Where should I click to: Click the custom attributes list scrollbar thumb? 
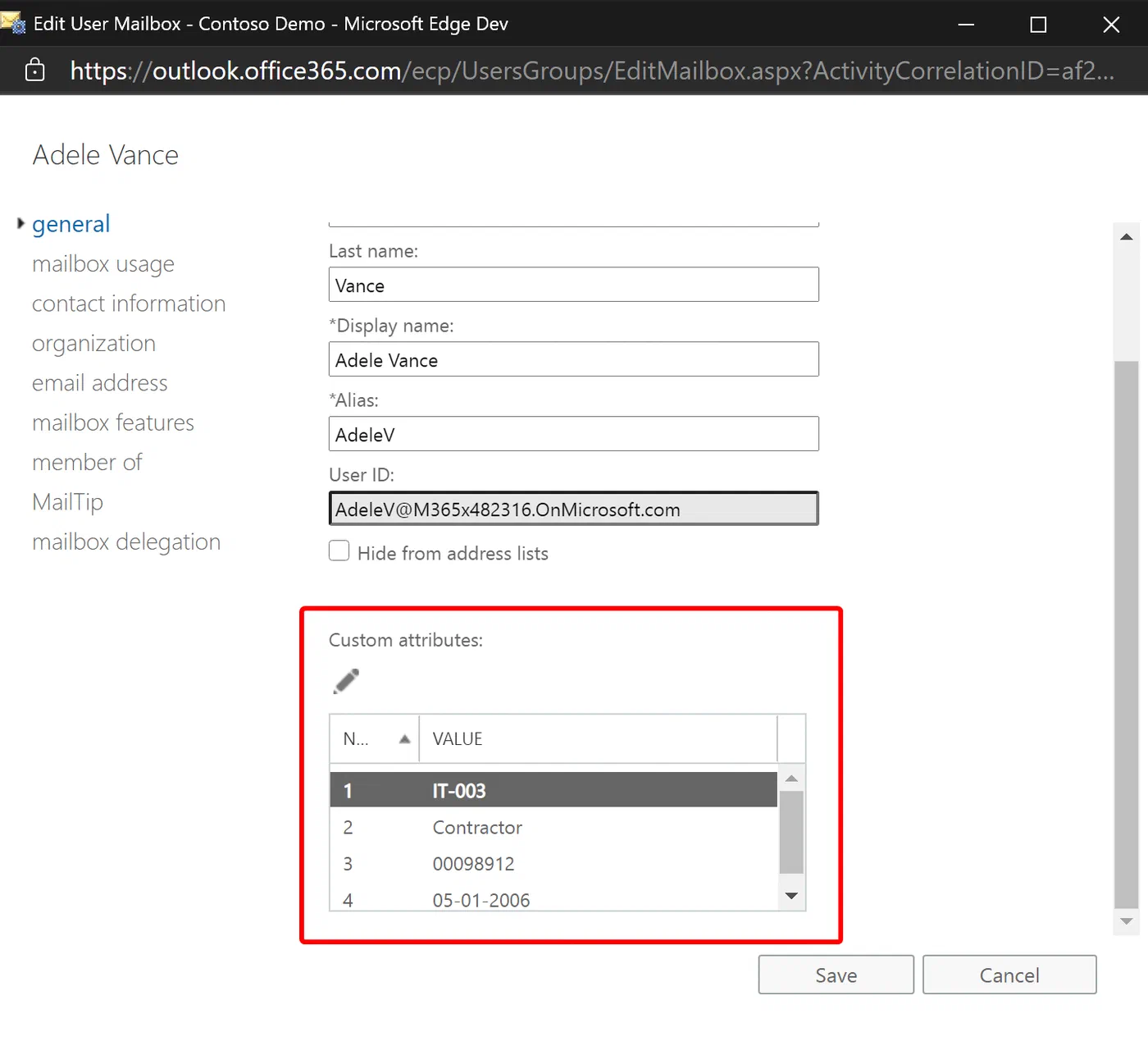[791, 832]
